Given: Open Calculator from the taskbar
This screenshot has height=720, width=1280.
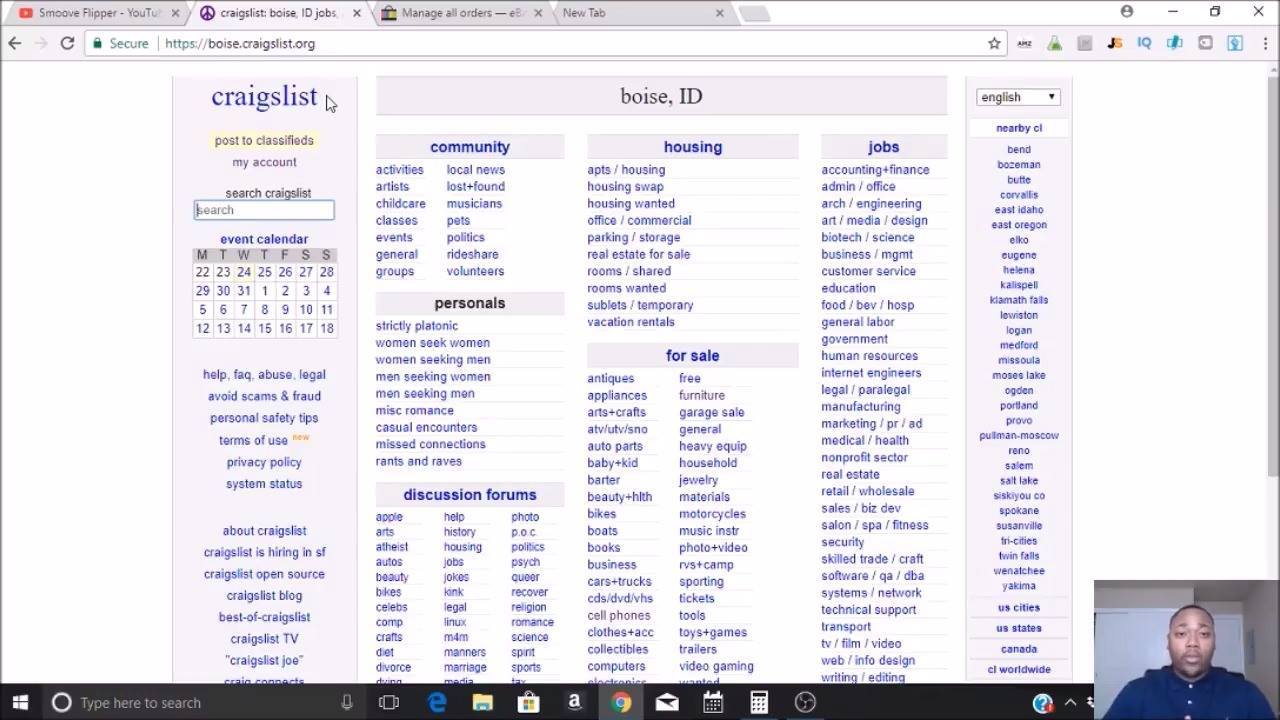Looking at the screenshot, I should pyautogui.click(x=759, y=702).
